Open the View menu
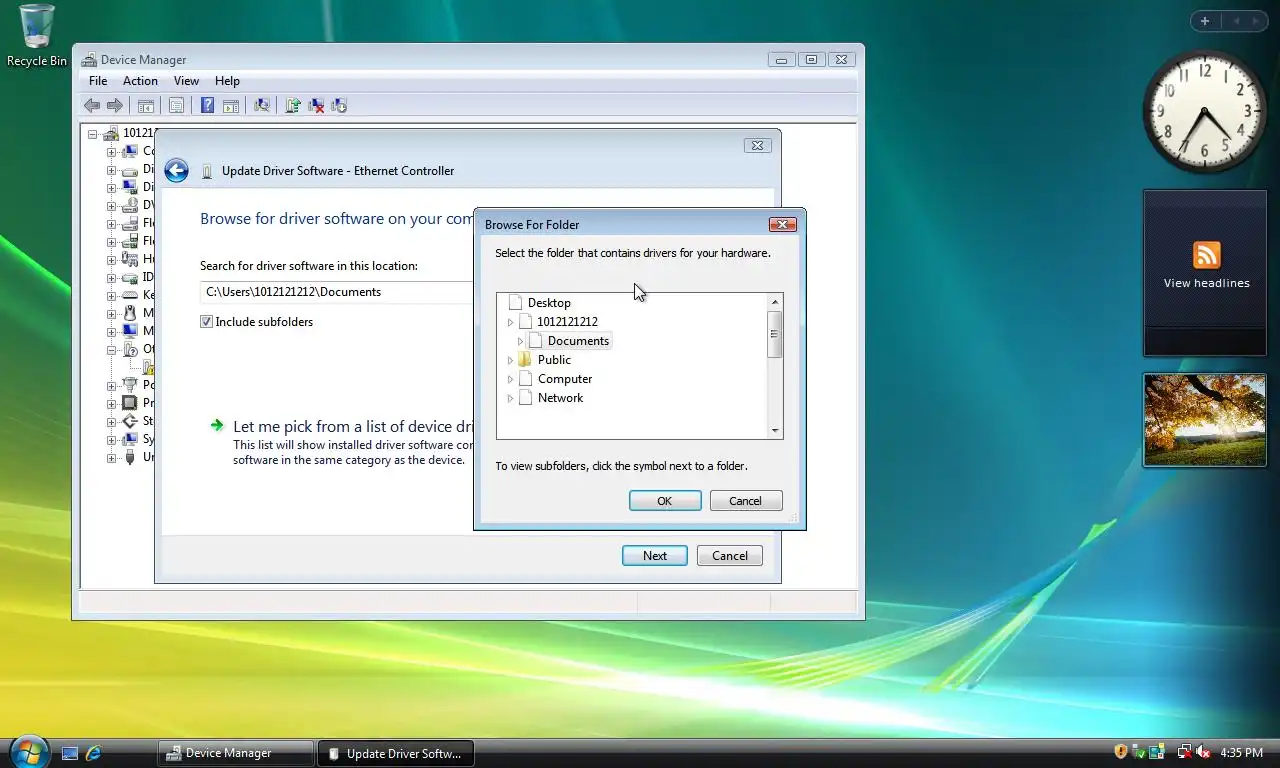Screen dimensions: 1280x768 point(186,81)
